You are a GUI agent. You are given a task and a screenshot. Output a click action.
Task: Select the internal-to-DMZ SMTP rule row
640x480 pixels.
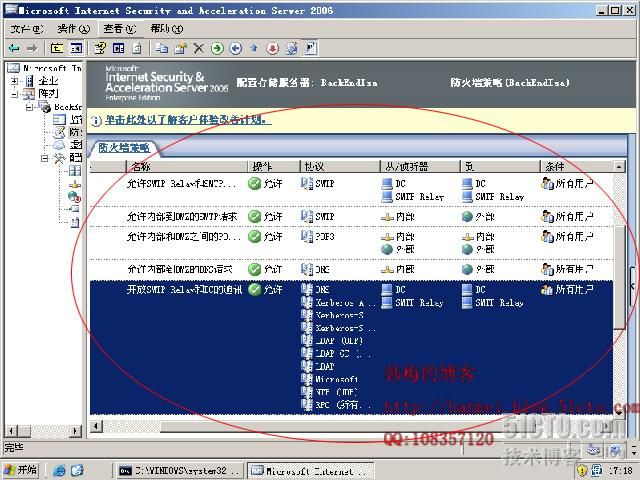point(351,216)
